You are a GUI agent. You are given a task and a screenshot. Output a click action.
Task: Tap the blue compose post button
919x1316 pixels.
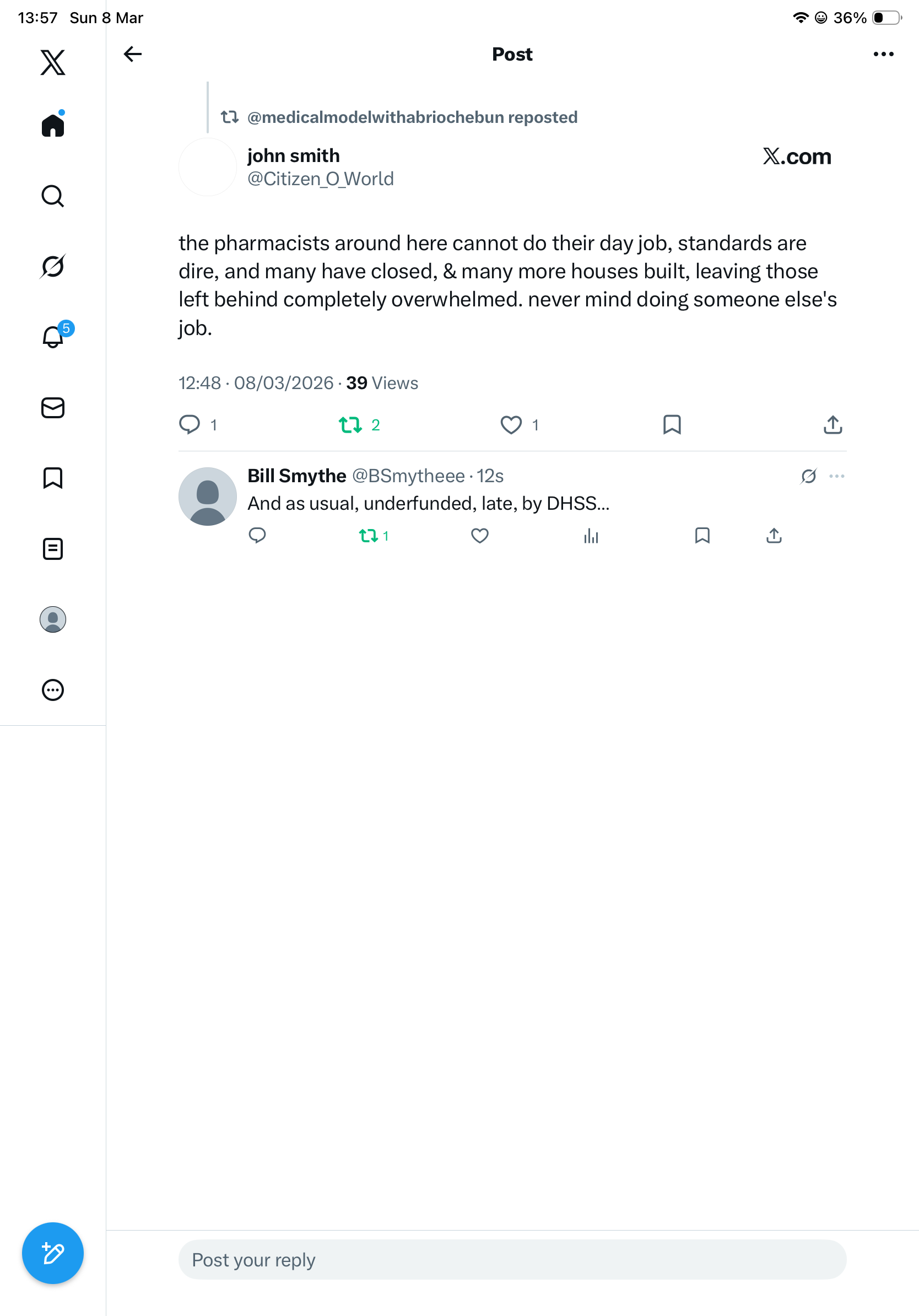(x=53, y=1253)
